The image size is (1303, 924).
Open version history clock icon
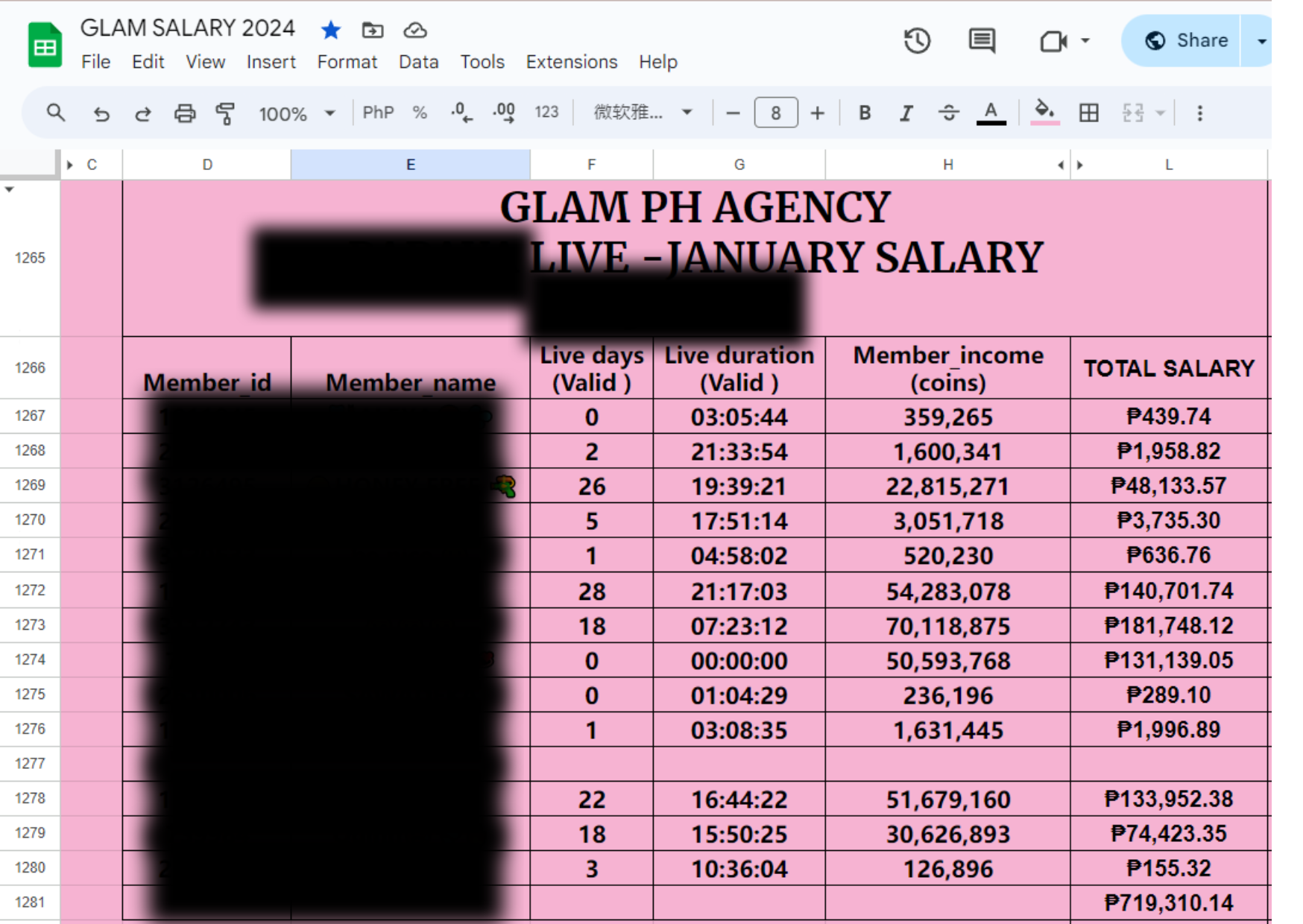(917, 40)
